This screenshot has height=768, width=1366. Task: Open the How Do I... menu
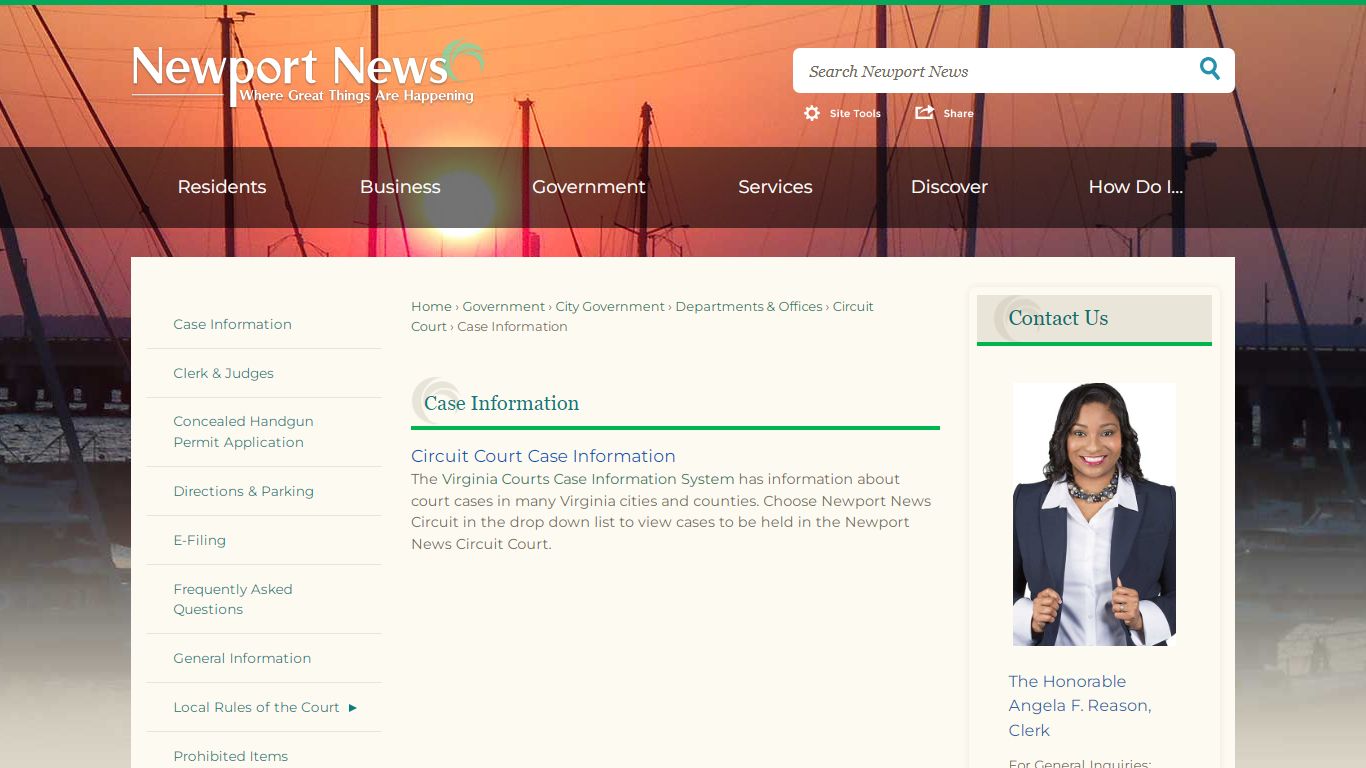(x=1136, y=187)
